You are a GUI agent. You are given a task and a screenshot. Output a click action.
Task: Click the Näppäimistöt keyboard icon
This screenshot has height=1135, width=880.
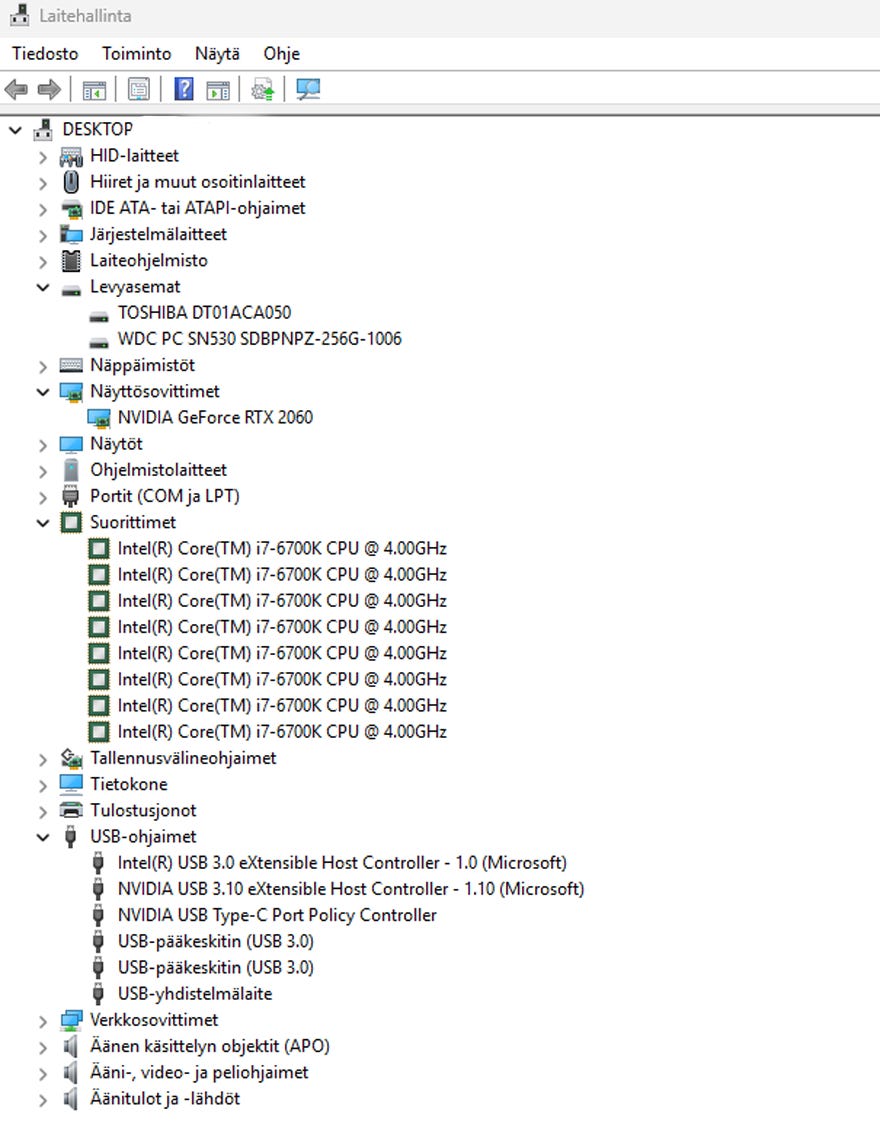[71, 365]
